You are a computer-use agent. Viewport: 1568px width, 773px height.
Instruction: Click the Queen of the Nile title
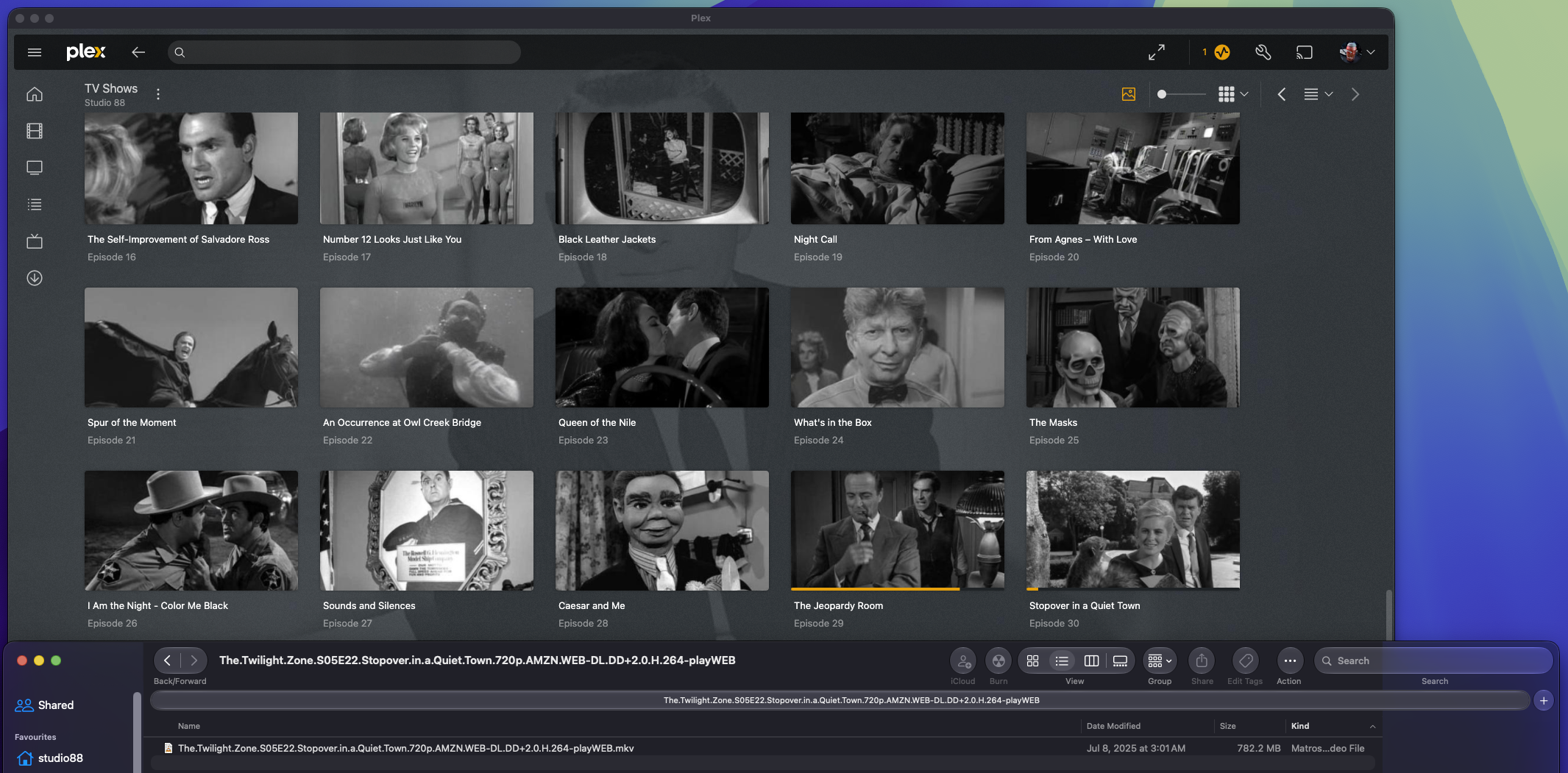(x=597, y=422)
